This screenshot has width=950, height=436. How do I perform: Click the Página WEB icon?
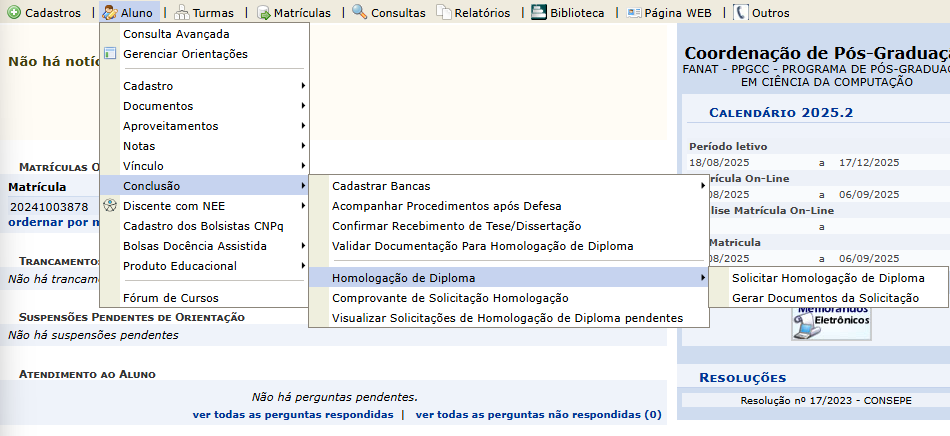635,13
